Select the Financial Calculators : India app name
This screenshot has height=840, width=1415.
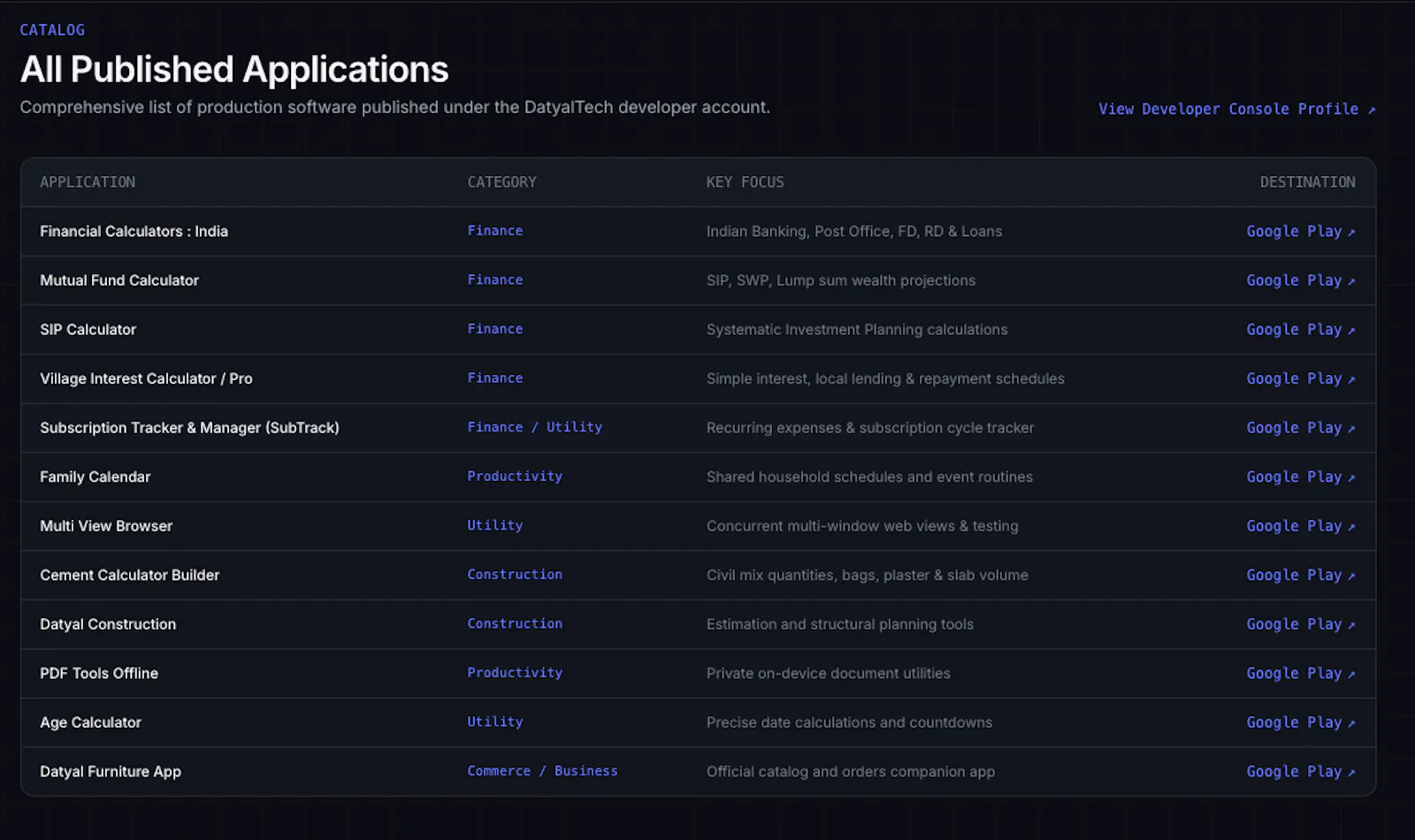(x=134, y=231)
